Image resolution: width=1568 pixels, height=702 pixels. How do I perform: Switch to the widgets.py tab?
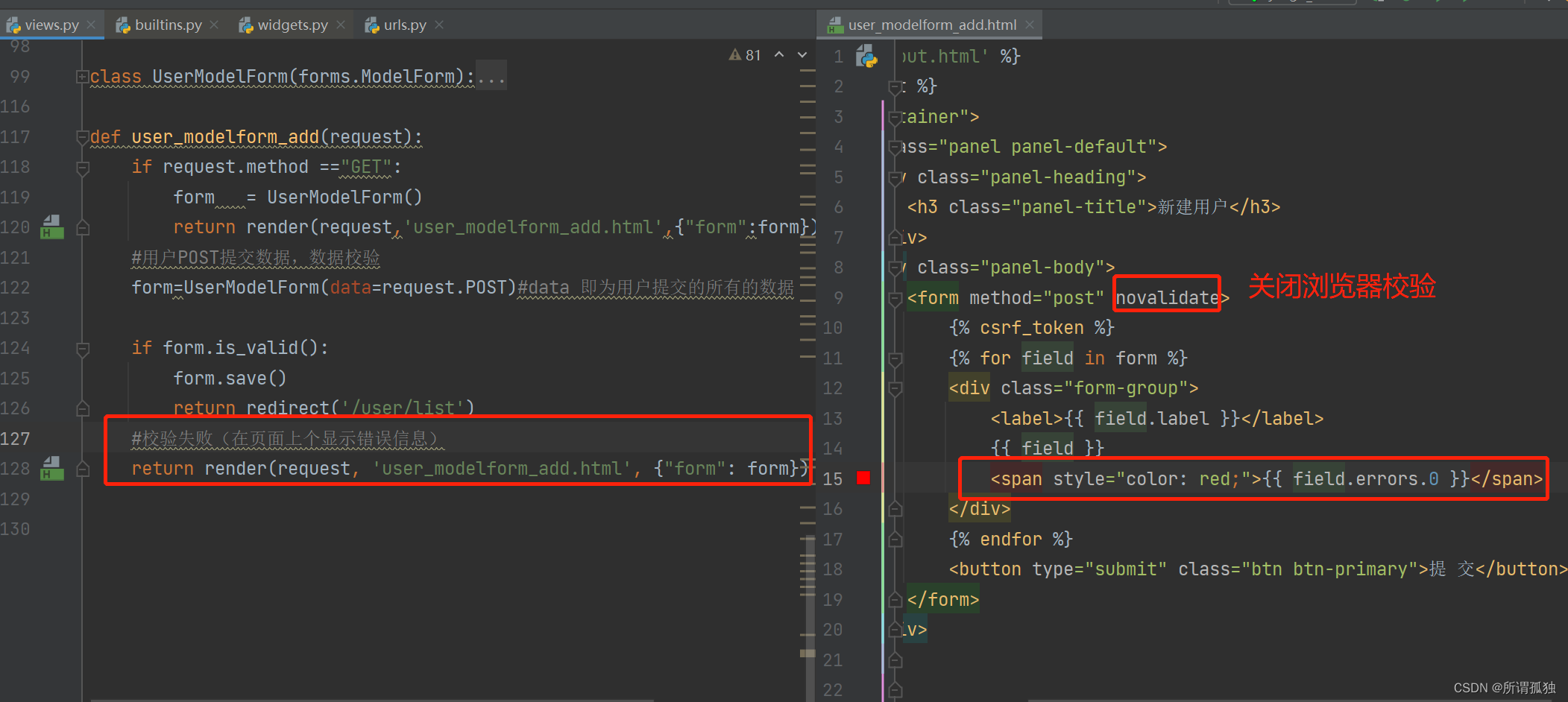tap(292, 25)
